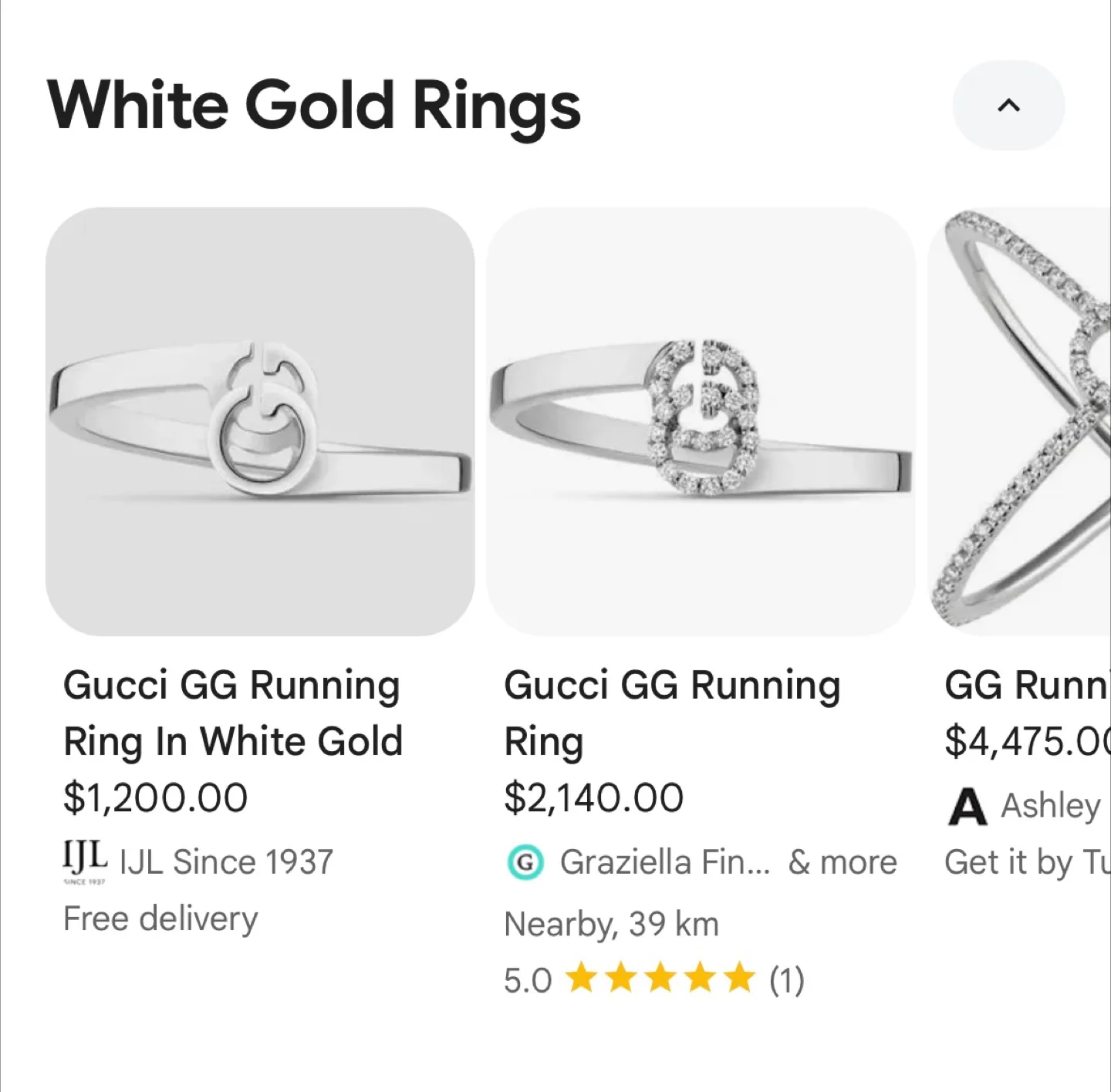Click the Free delivery label

point(160,918)
